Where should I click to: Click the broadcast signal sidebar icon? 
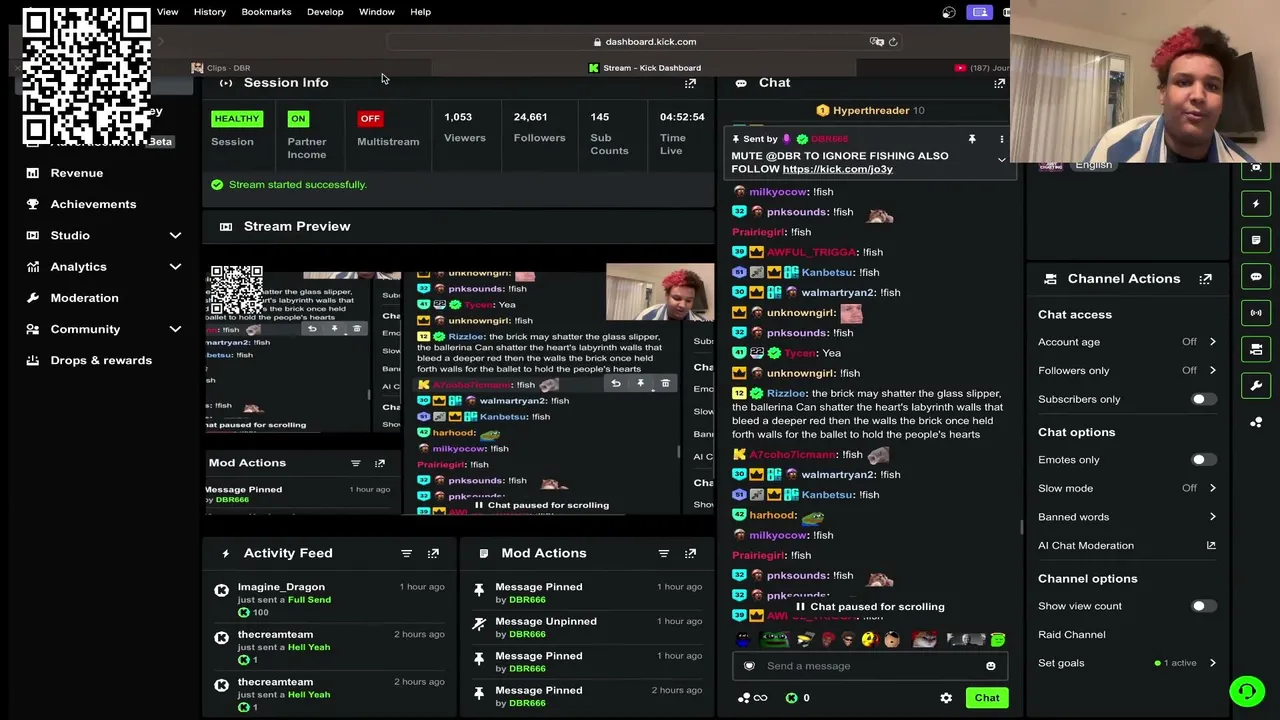1256,313
